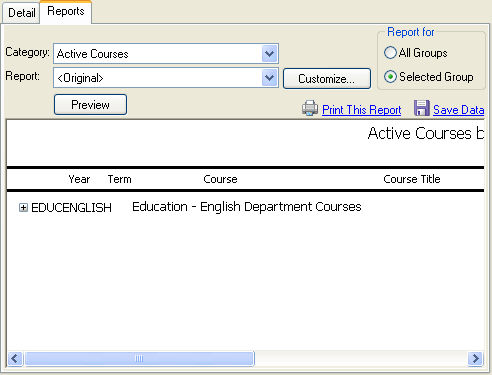This screenshot has height=375, width=492.
Task: Select the All Groups radio button
Action: click(x=390, y=53)
